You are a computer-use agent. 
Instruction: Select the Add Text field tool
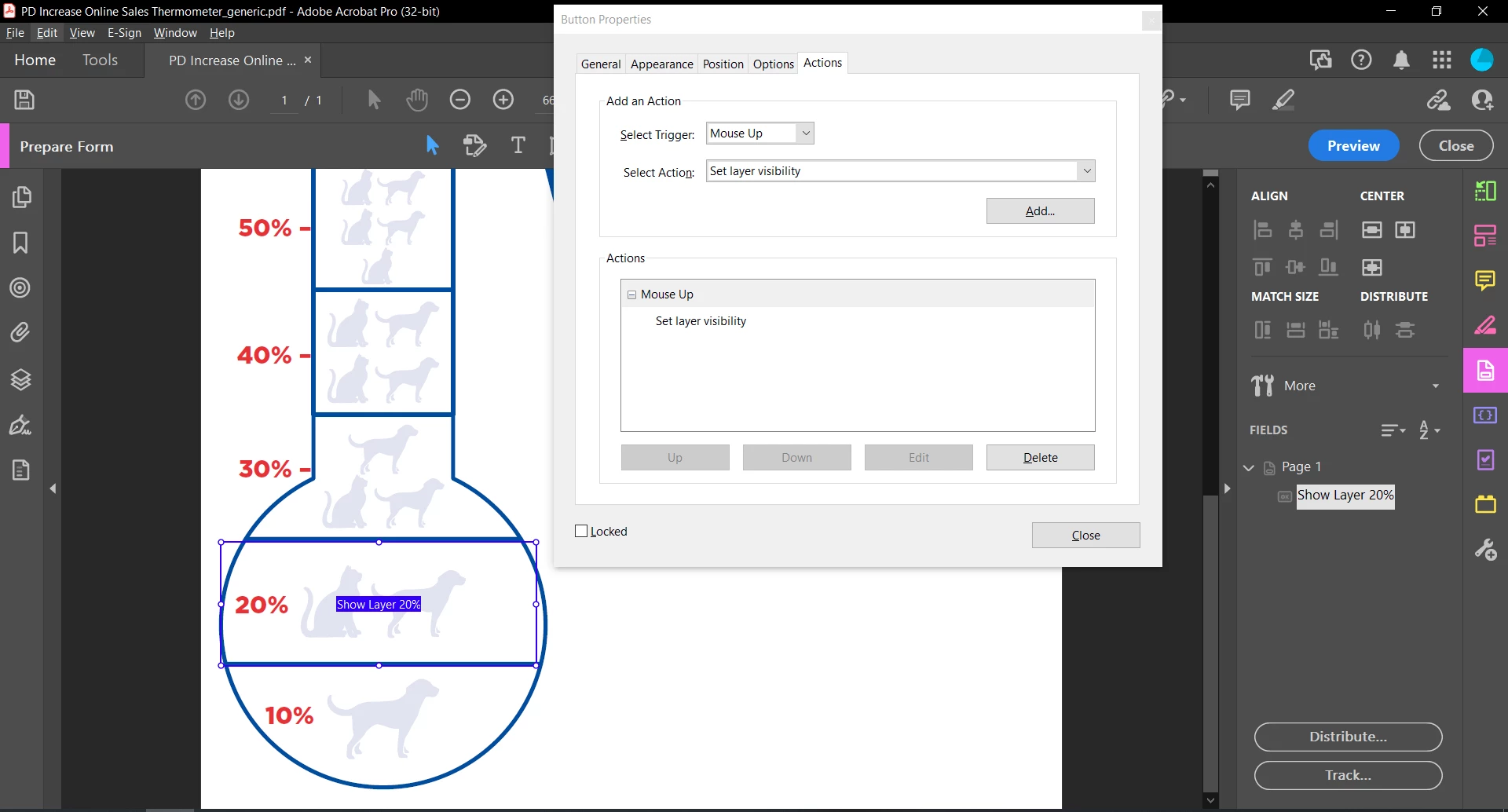pyautogui.click(x=518, y=145)
